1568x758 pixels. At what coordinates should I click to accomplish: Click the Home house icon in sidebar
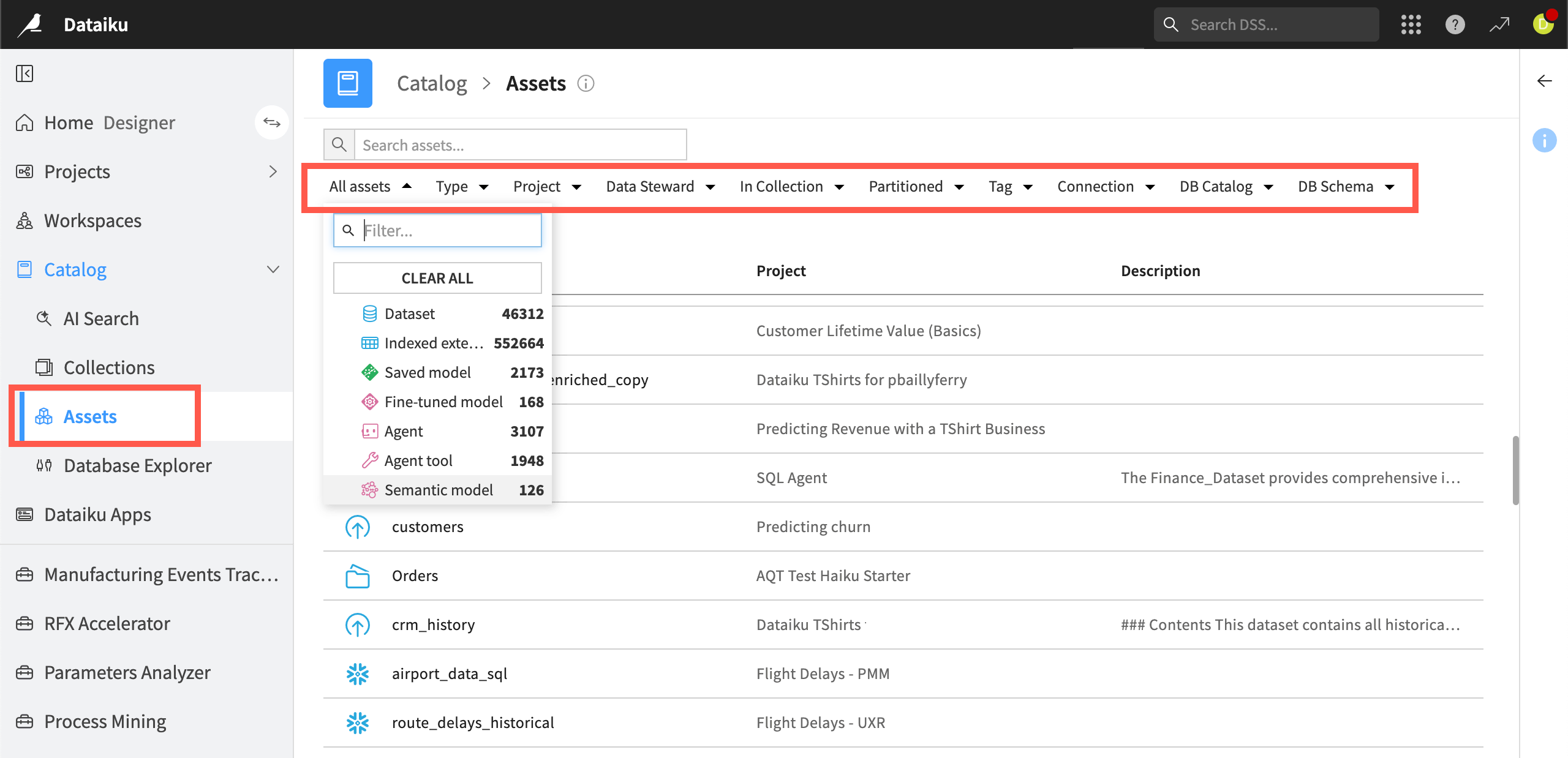(x=24, y=122)
